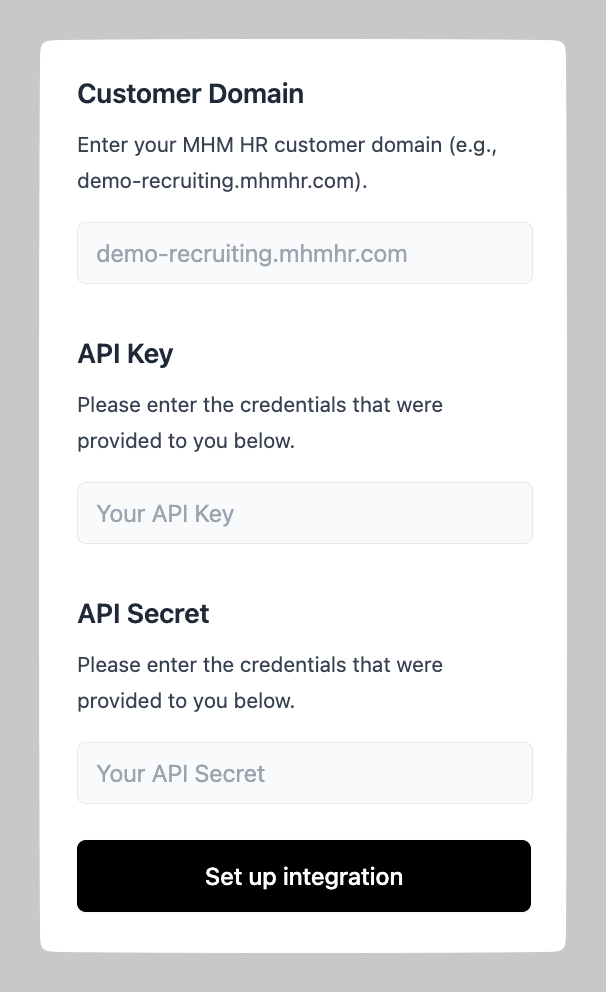
Task: Click into the Your API Key field
Action: click(304, 513)
